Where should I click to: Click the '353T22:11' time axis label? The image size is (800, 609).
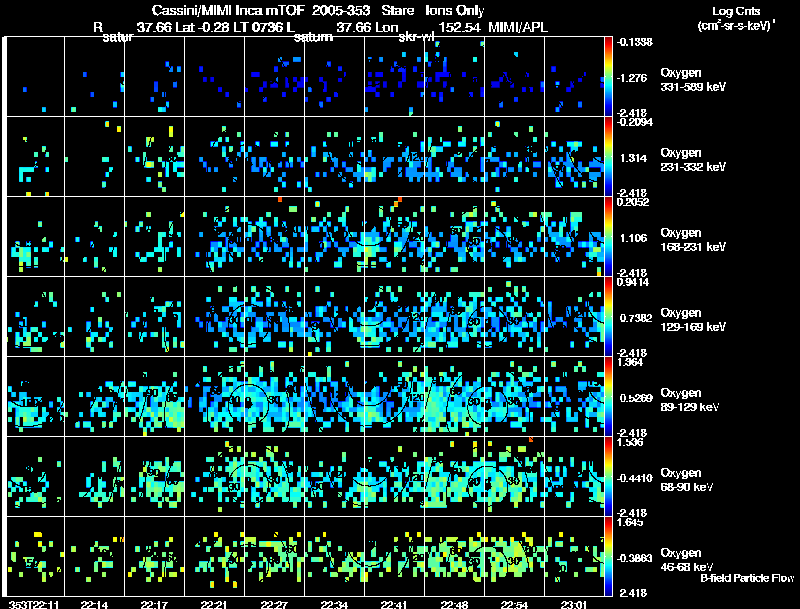34,605
